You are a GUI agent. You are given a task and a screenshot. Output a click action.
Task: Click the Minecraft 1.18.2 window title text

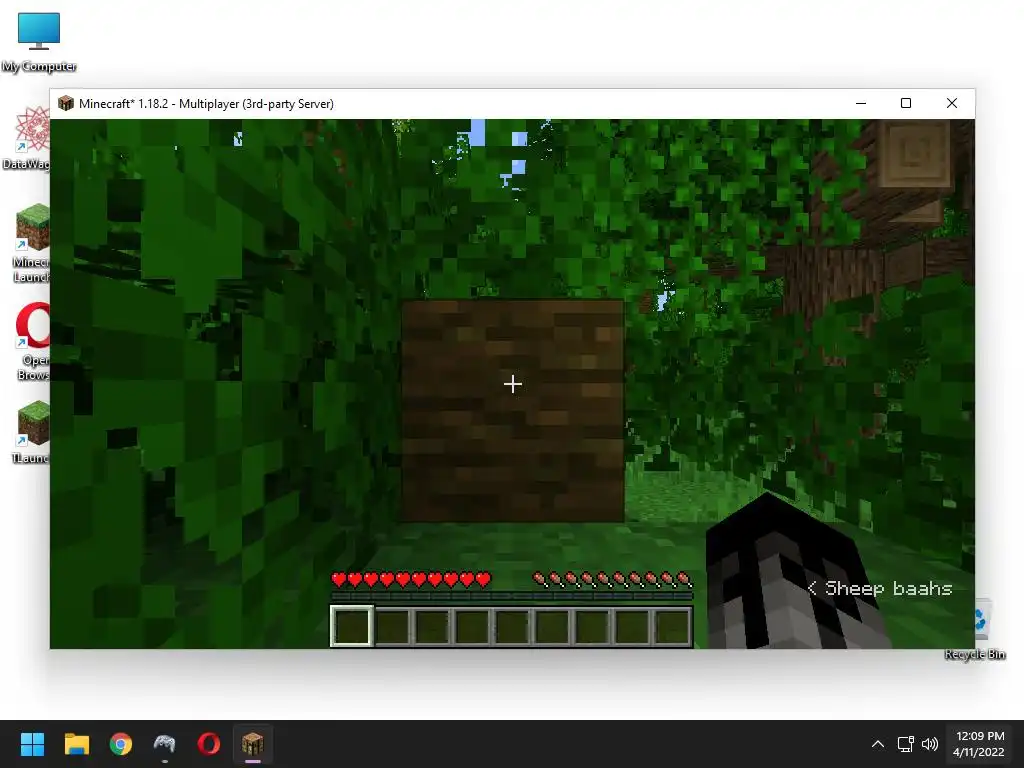click(206, 104)
